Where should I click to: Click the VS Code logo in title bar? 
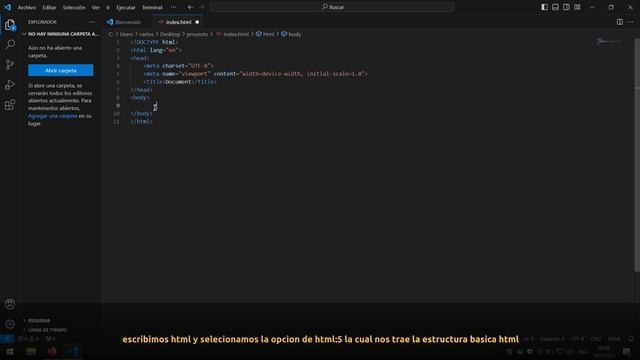click(x=7, y=7)
